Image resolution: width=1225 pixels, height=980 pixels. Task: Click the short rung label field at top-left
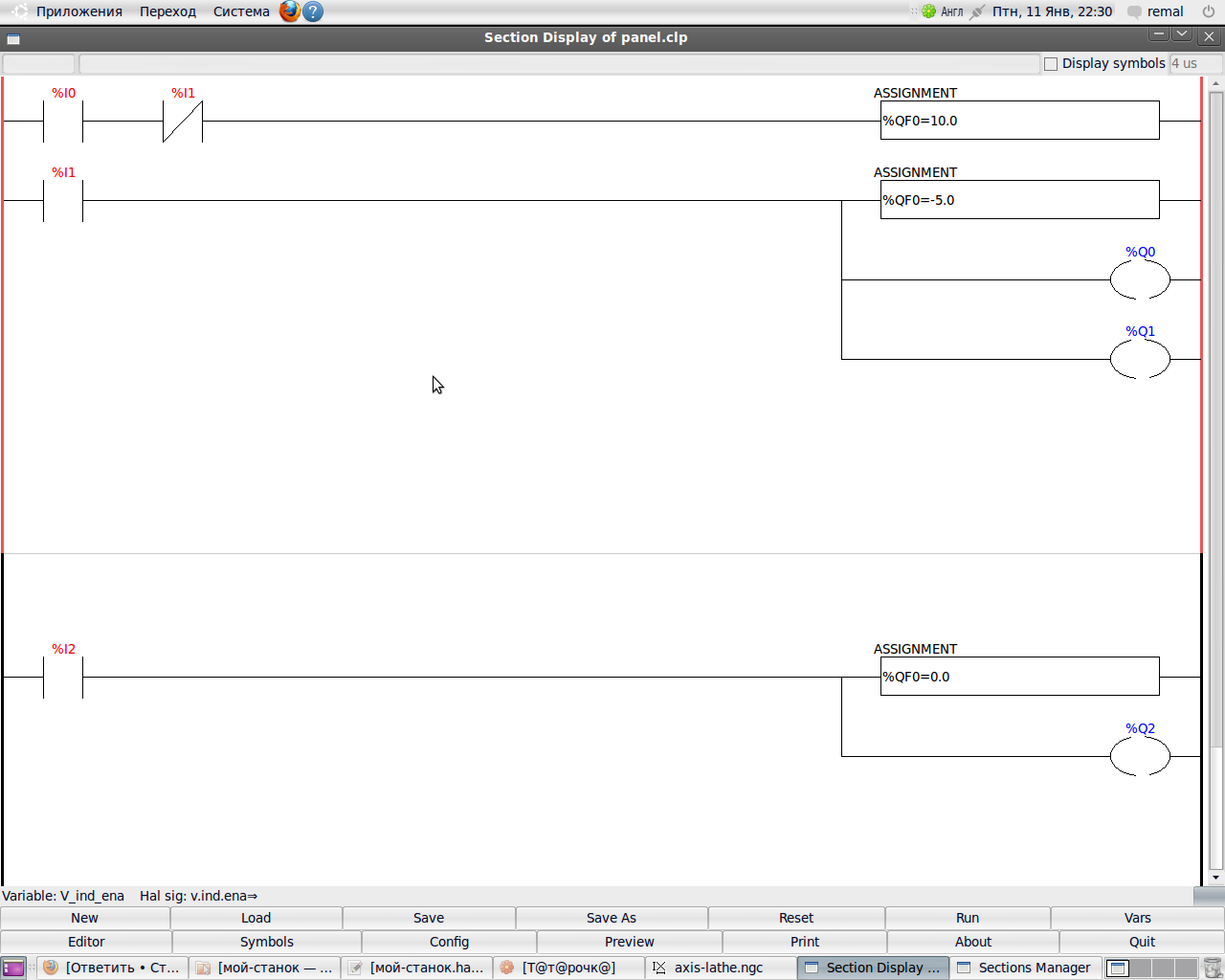pyautogui.click(x=38, y=64)
